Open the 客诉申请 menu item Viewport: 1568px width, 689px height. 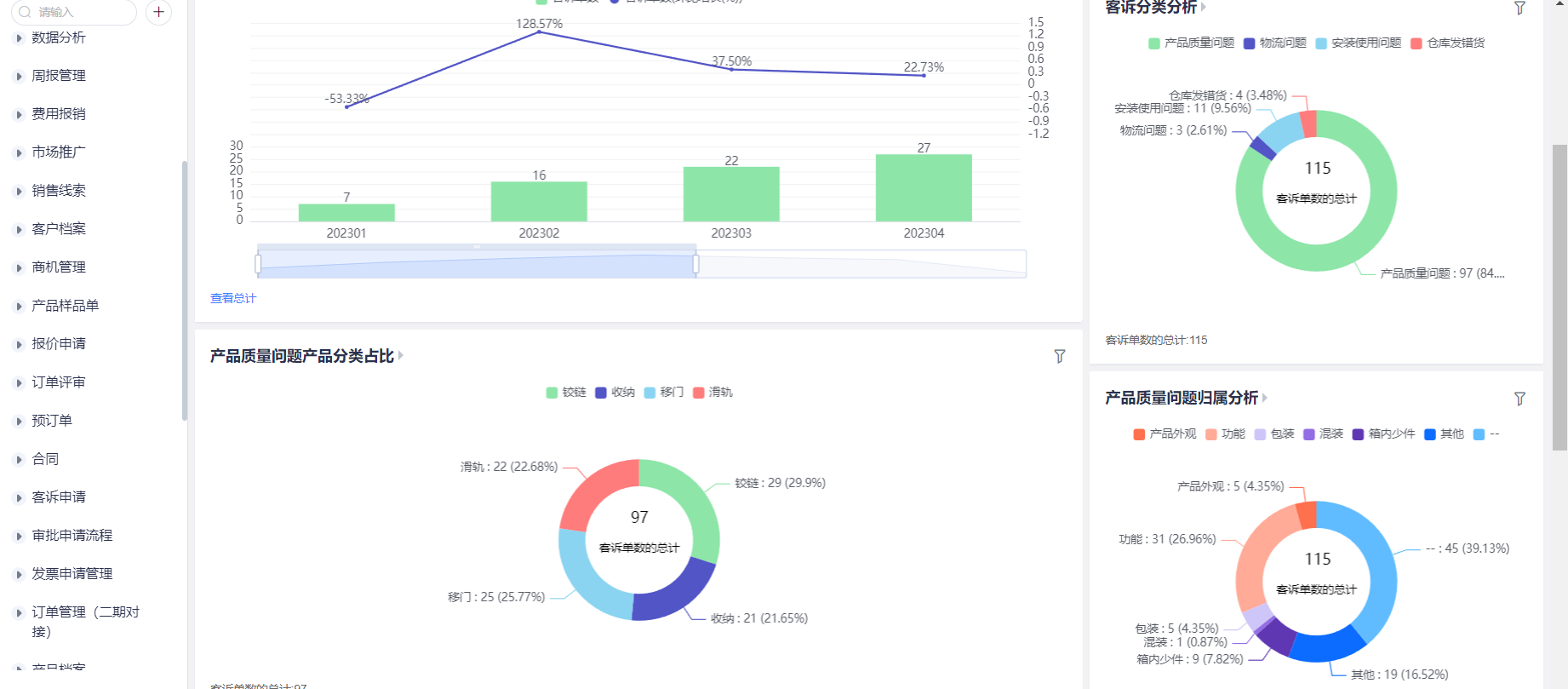[59, 497]
